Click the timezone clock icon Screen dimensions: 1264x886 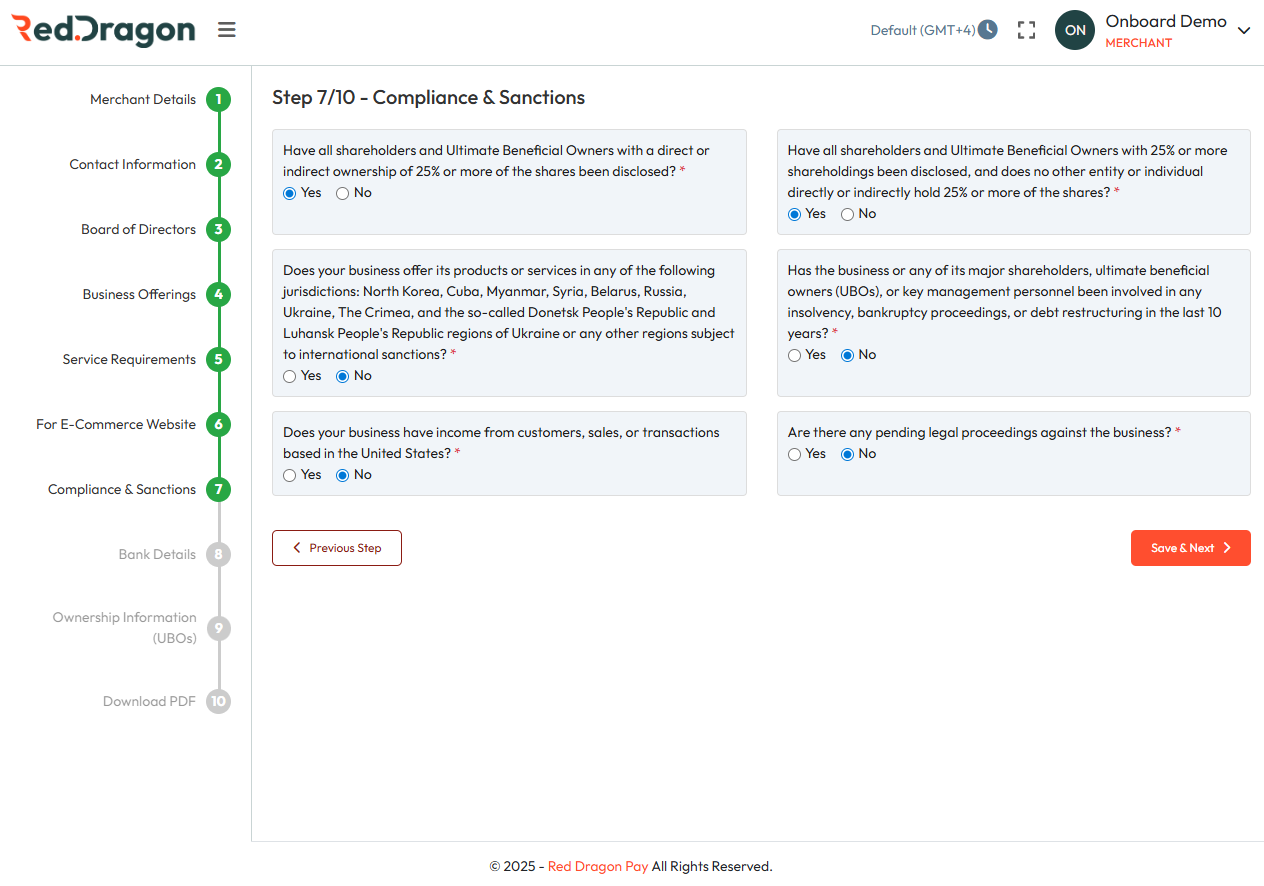point(988,29)
